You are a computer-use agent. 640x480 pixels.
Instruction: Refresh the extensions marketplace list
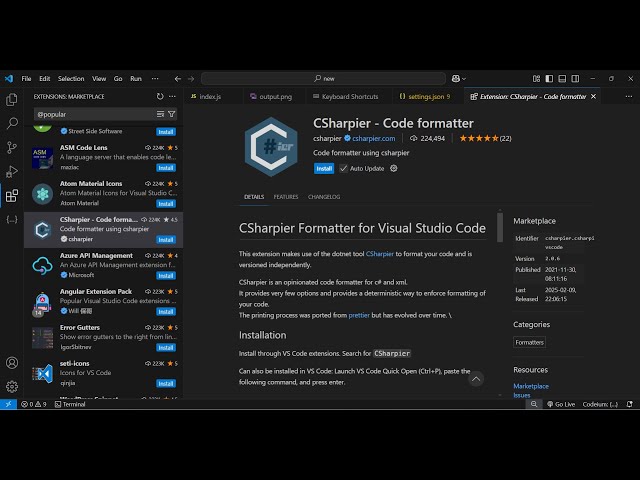[160, 96]
